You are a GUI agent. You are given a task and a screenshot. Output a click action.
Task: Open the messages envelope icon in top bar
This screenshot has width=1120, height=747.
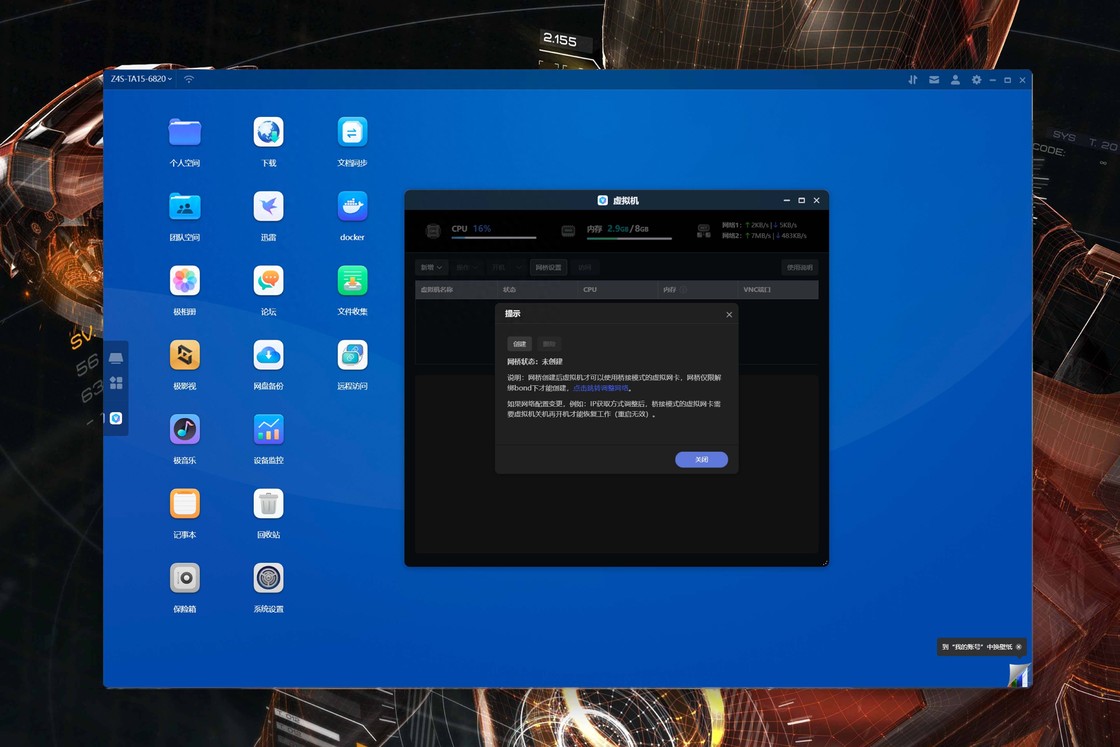(x=934, y=80)
